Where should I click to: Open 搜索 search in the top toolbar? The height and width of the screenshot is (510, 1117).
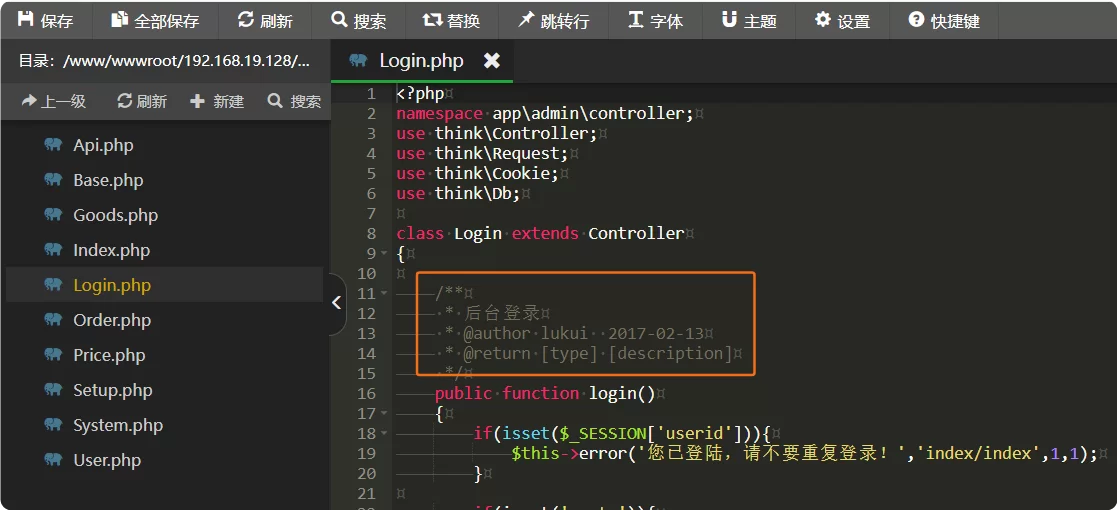(x=359, y=21)
